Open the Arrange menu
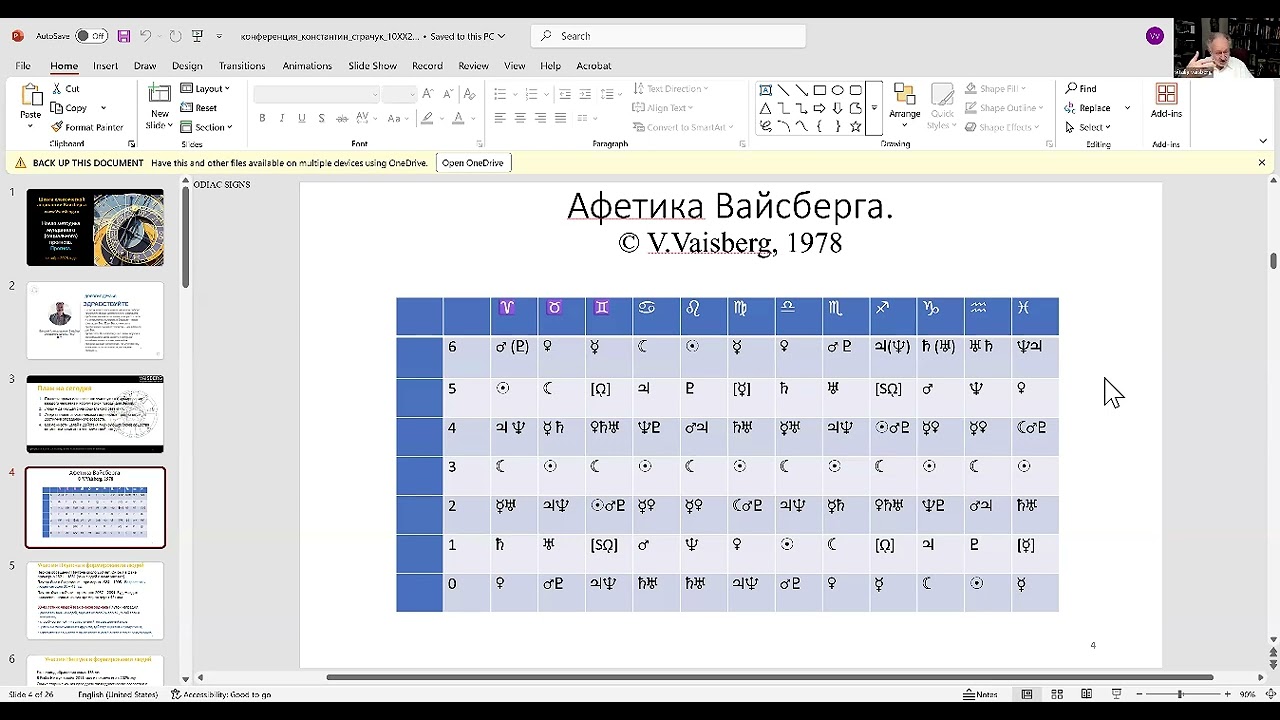The width and height of the screenshot is (1280, 720). (x=905, y=106)
